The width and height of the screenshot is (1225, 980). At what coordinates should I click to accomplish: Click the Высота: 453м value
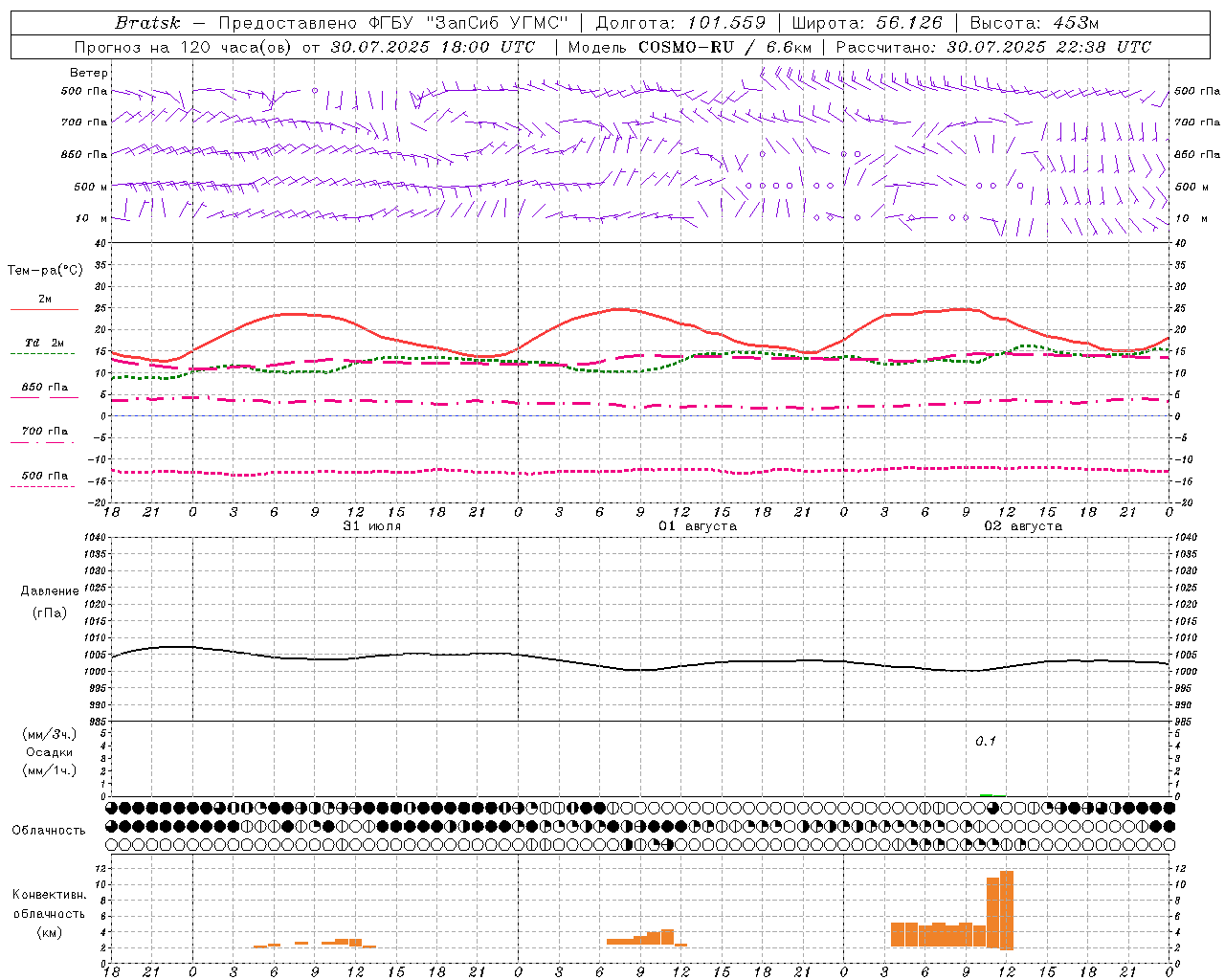click(1035, 23)
